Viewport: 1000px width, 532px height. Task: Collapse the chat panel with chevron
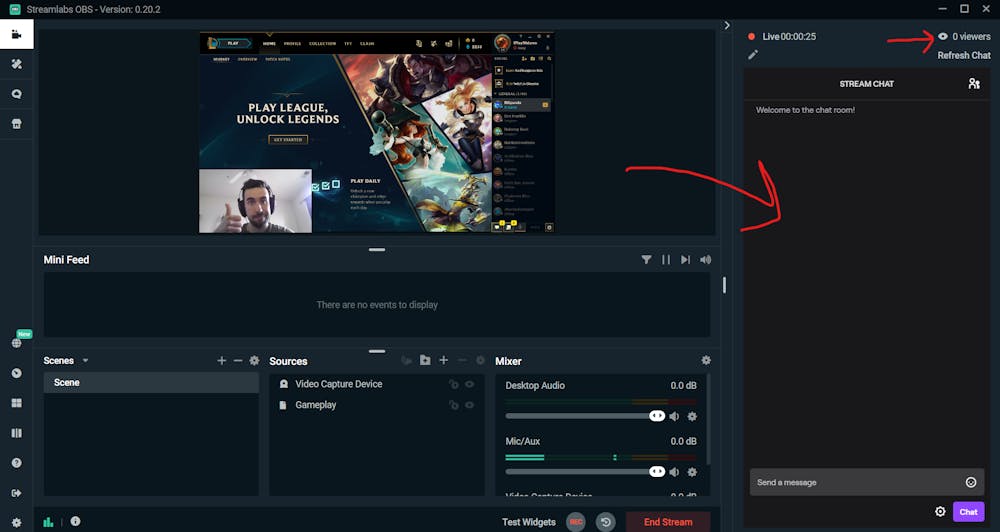(727, 26)
